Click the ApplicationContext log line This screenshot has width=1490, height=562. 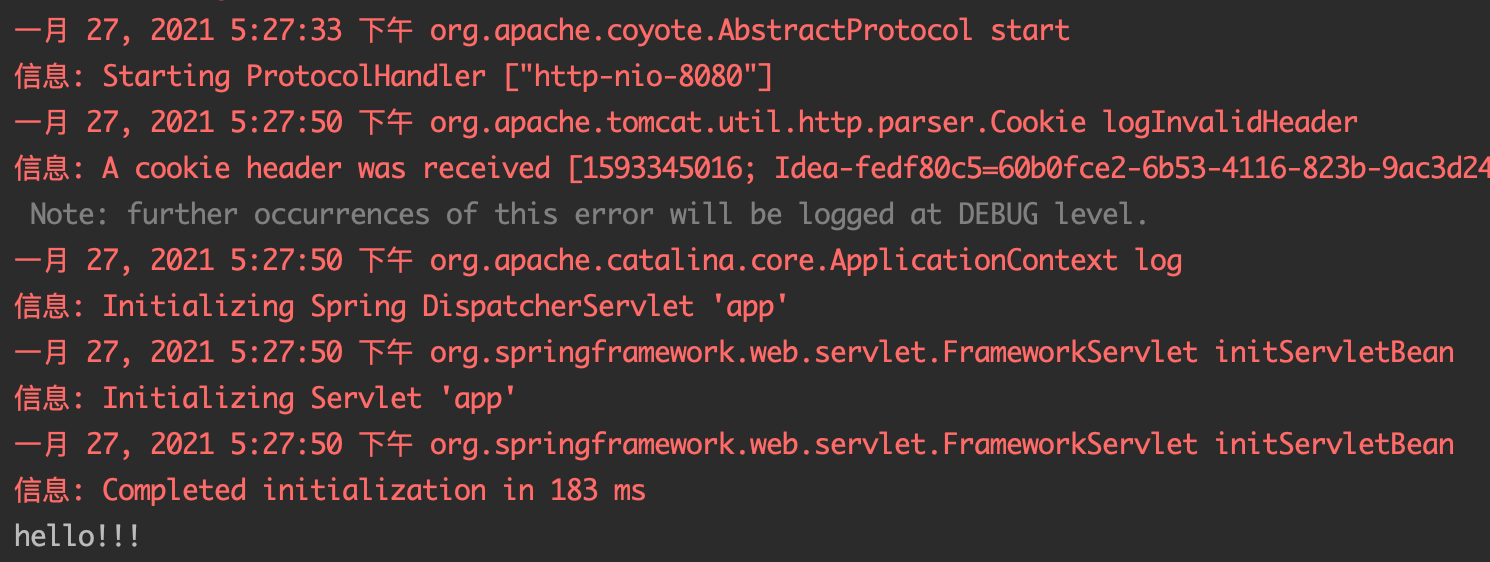(598, 260)
